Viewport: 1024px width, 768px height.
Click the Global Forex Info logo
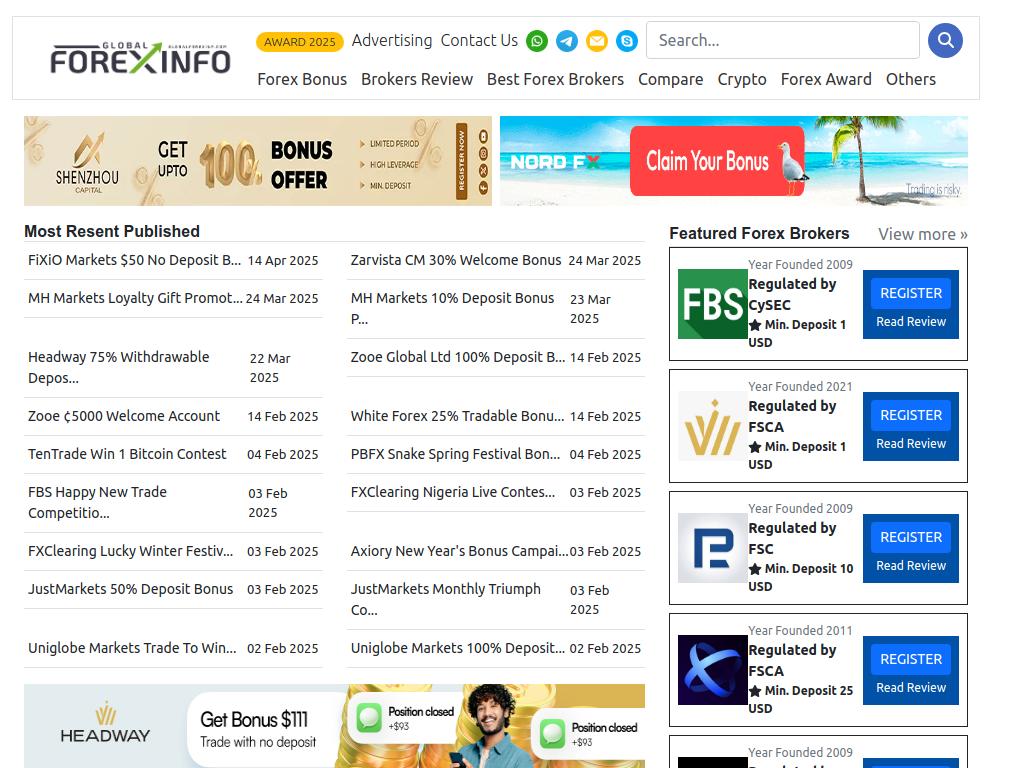tap(140, 58)
